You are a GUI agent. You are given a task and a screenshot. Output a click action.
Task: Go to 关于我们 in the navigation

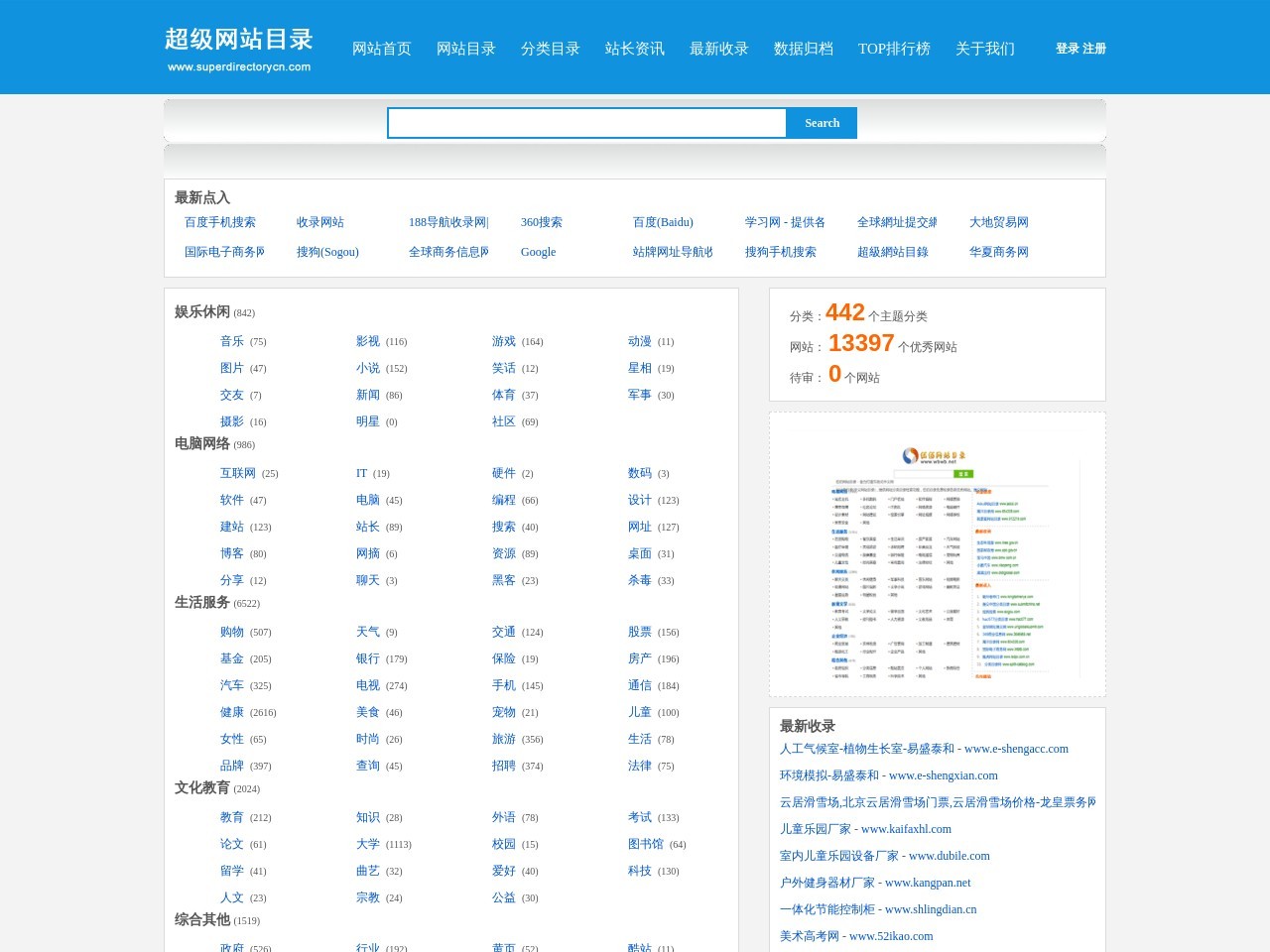[x=983, y=49]
